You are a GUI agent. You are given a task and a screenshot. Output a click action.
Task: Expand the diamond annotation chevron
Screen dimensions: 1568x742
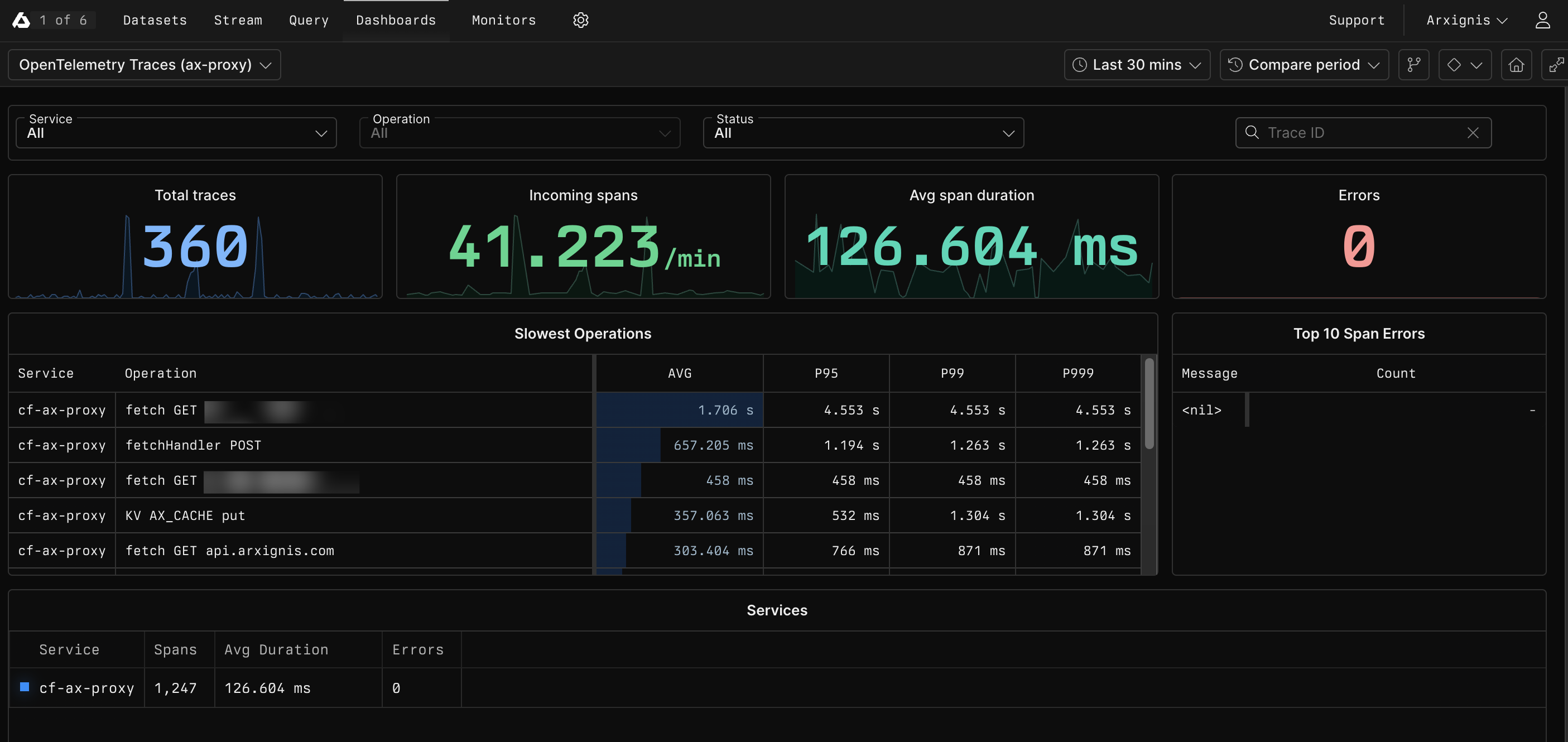[x=1477, y=65]
